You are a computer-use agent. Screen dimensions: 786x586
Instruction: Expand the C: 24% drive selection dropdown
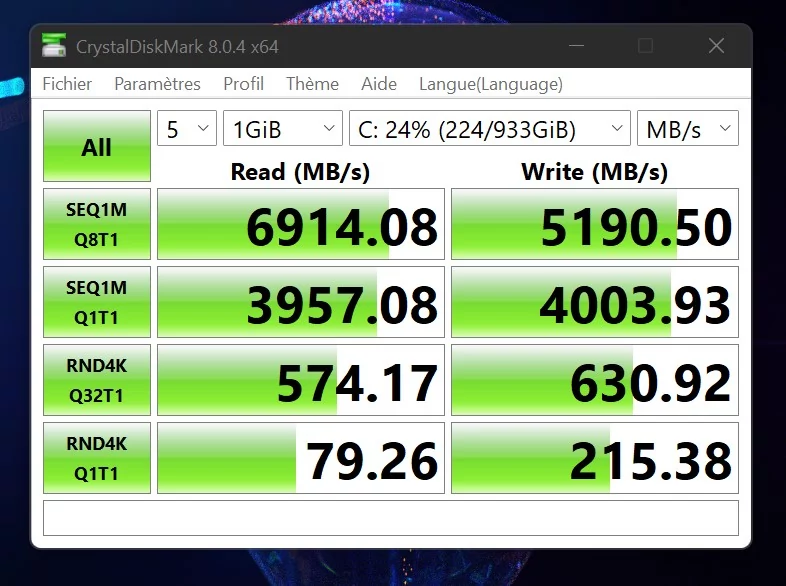pyautogui.click(x=490, y=128)
